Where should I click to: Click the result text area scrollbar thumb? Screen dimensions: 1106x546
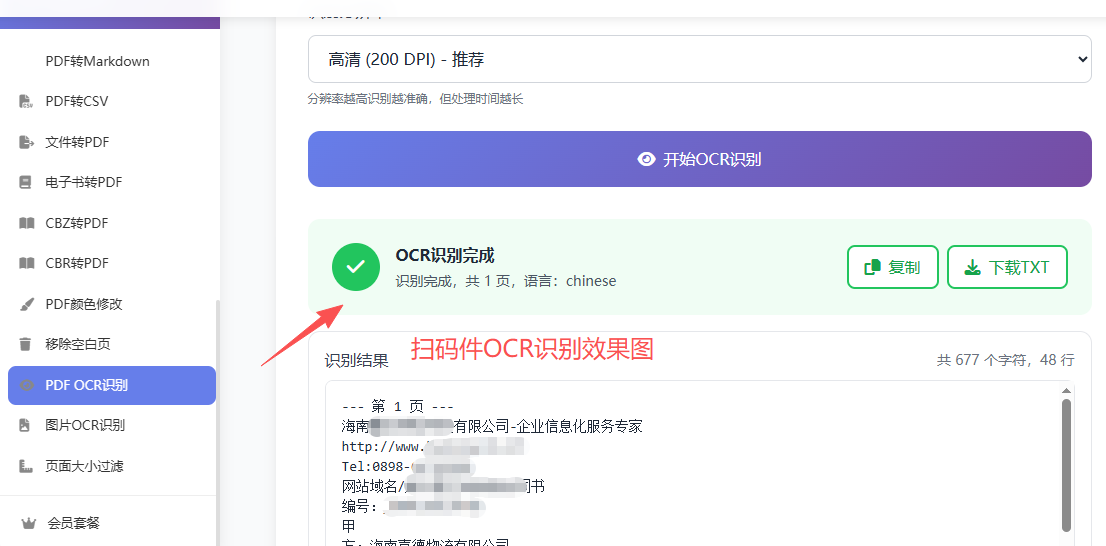[1066, 466]
